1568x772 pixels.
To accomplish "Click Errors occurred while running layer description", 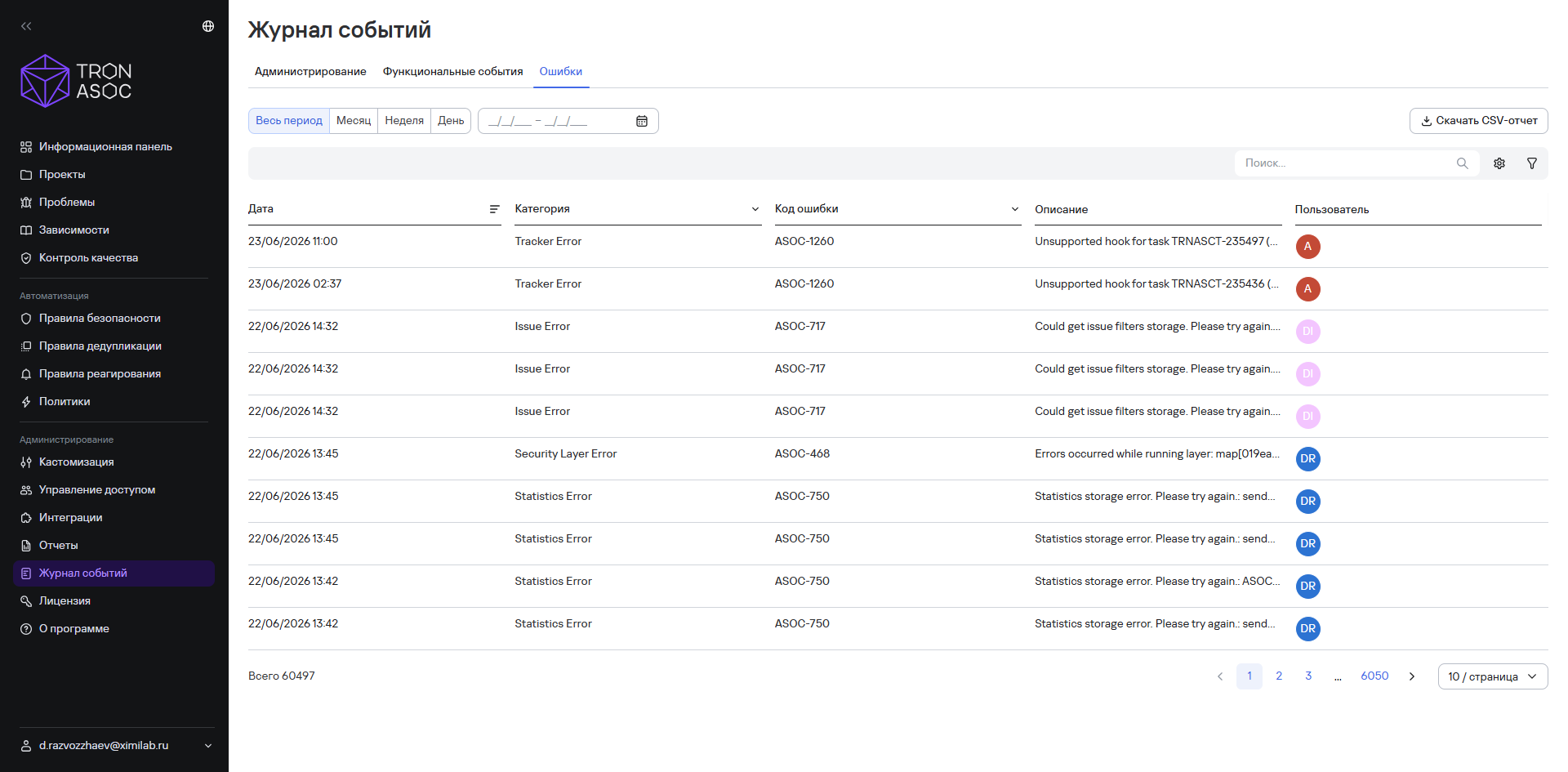I will [1156, 454].
